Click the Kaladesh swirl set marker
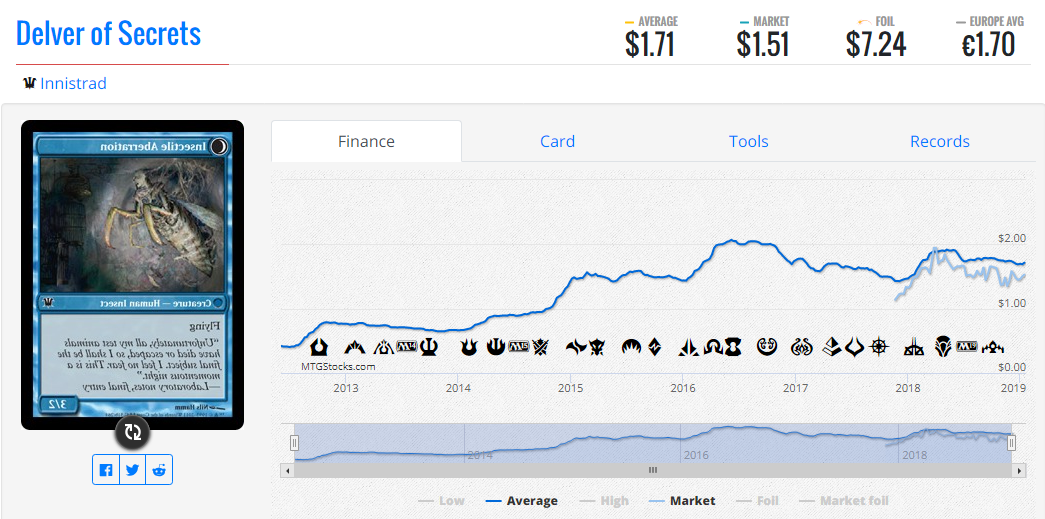 point(767,346)
